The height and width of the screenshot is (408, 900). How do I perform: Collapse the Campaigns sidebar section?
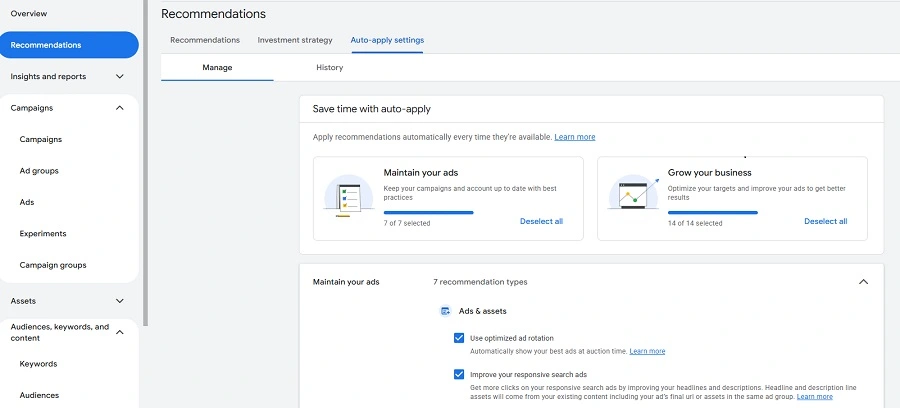(119, 108)
